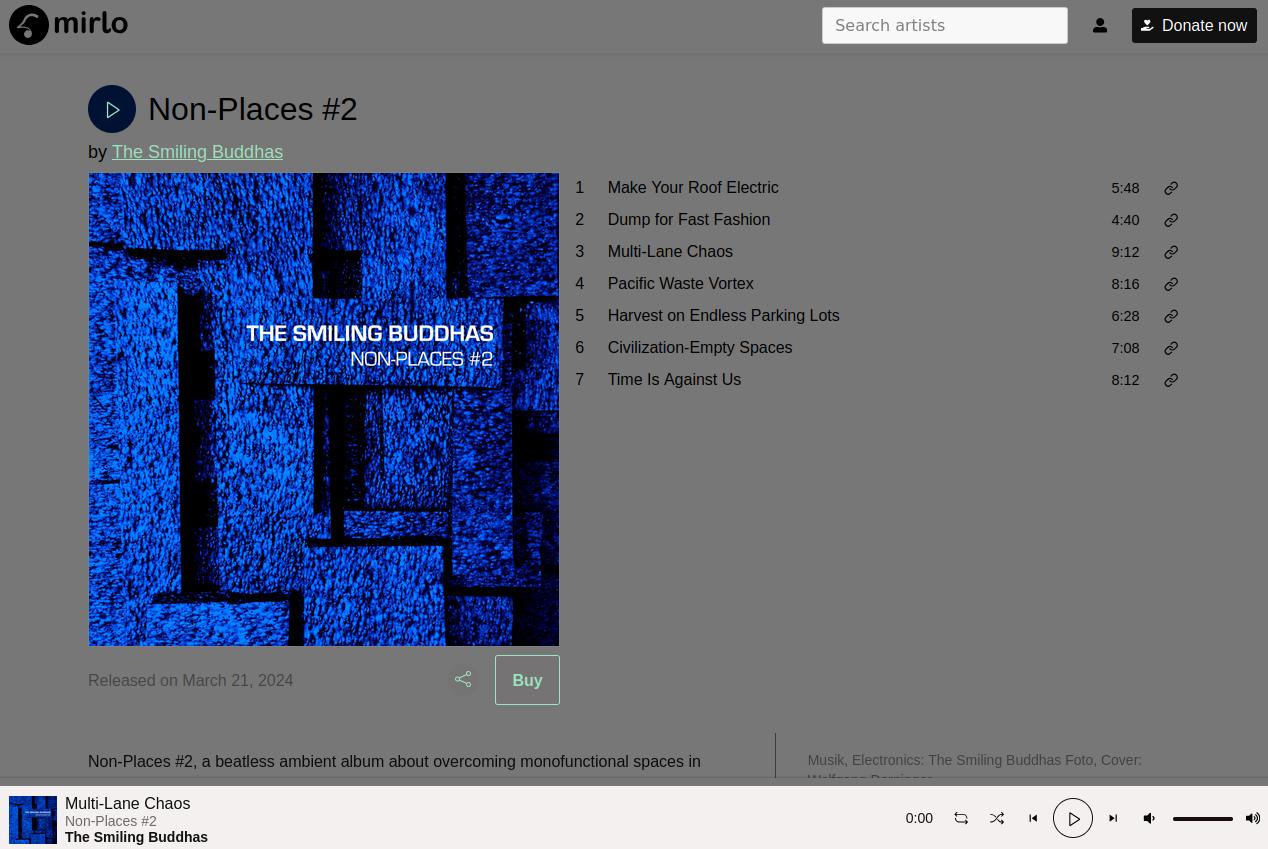Select track Multi-Lane Chaos in list
The height and width of the screenshot is (849, 1268).
(x=670, y=252)
